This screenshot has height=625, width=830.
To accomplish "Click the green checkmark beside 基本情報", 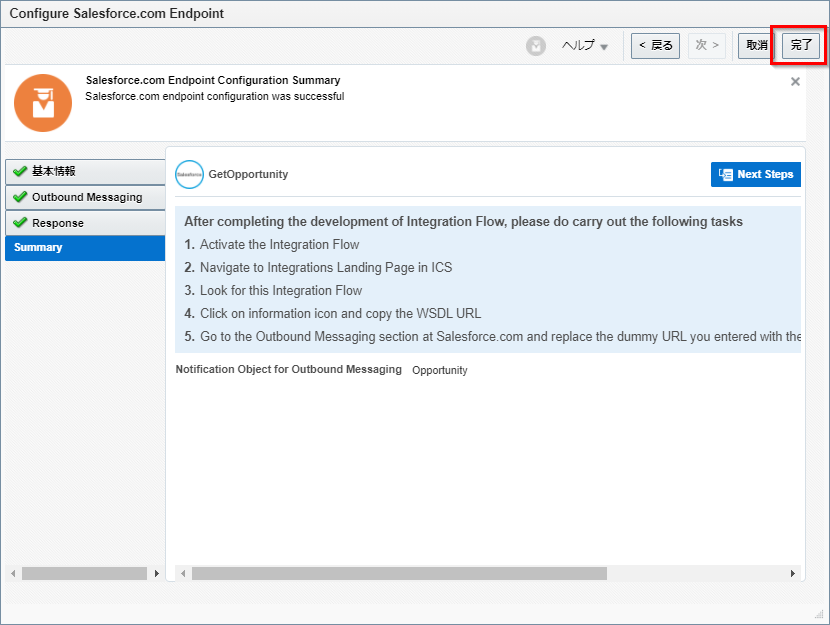I will click(x=20, y=171).
